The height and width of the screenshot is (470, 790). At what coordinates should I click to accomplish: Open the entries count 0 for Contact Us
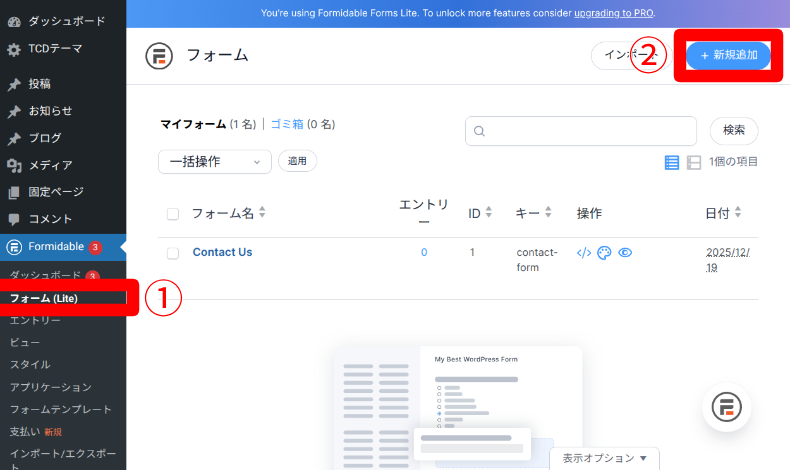click(x=424, y=252)
